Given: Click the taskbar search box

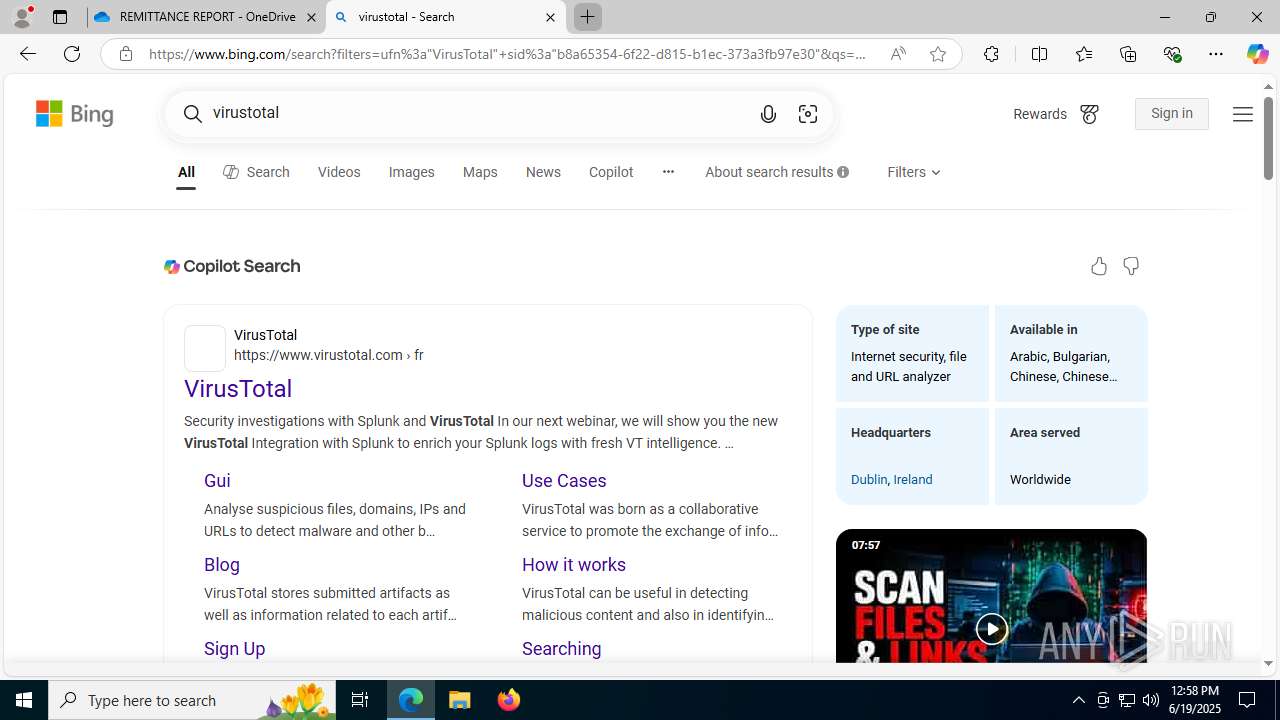Looking at the screenshot, I should tap(192, 700).
